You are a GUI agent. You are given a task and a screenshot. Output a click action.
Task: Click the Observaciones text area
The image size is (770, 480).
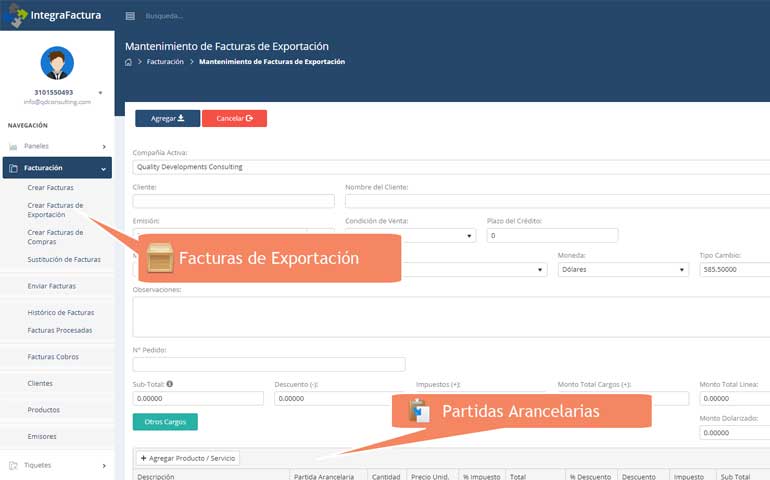(450, 317)
